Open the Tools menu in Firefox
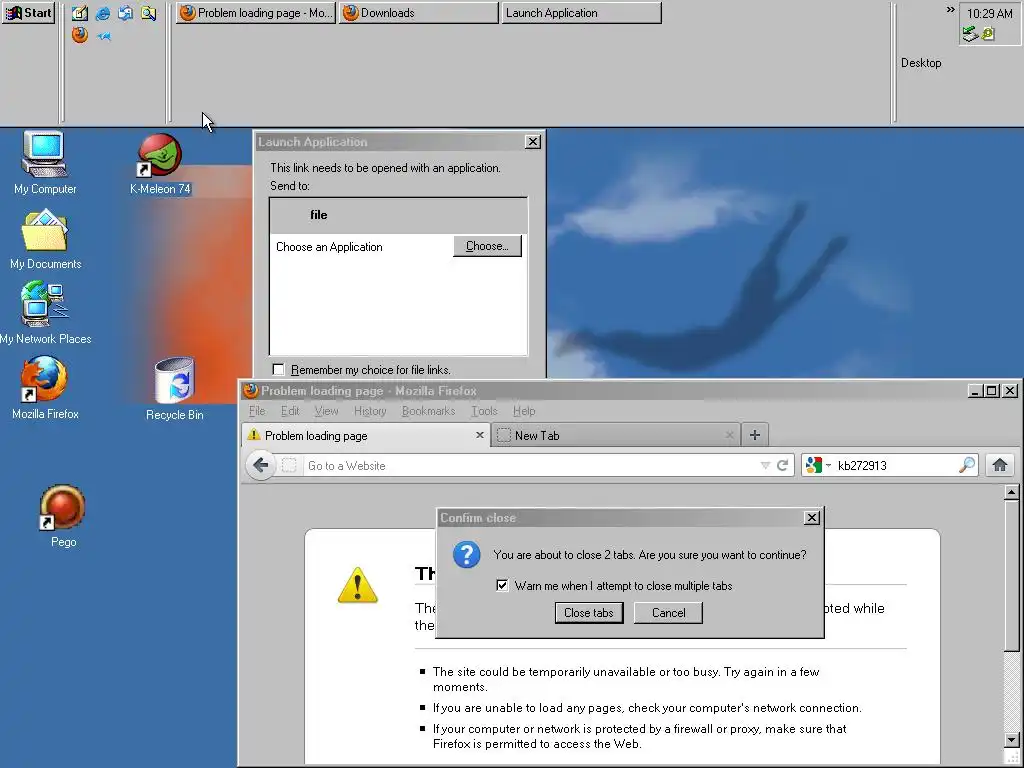This screenshot has height=768, width=1024. [x=484, y=411]
